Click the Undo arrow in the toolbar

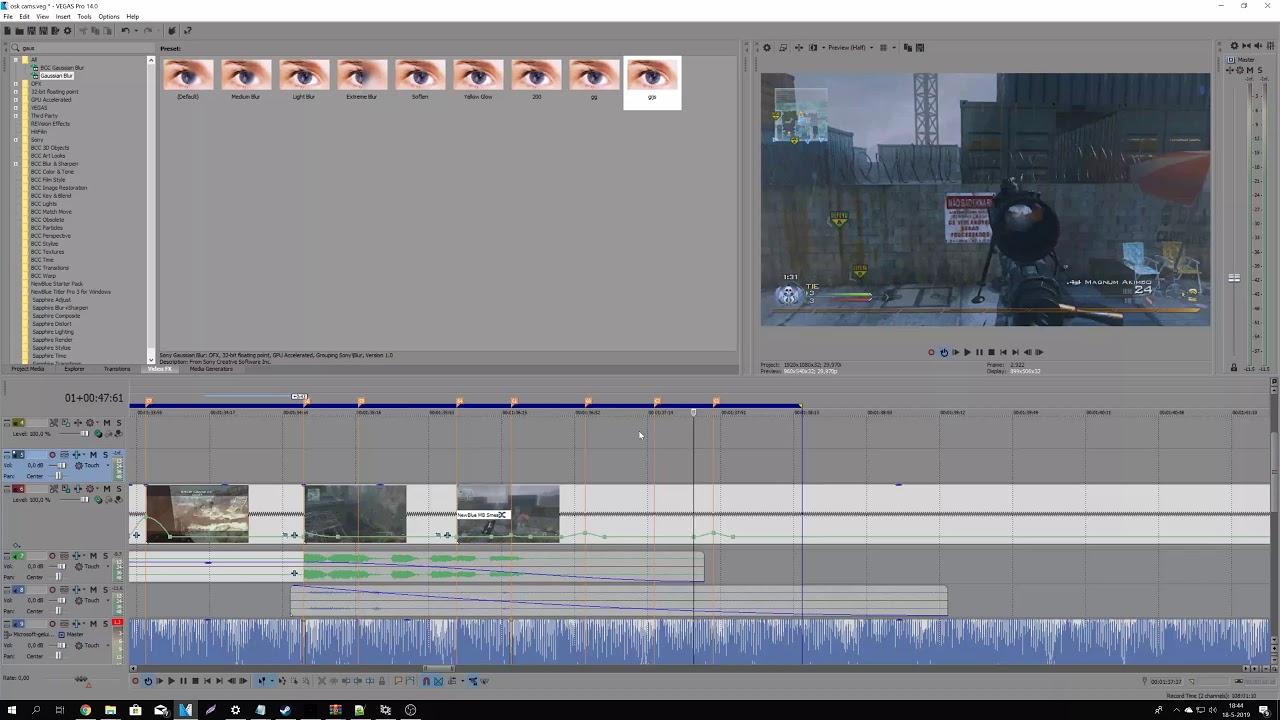coord(125,31)
